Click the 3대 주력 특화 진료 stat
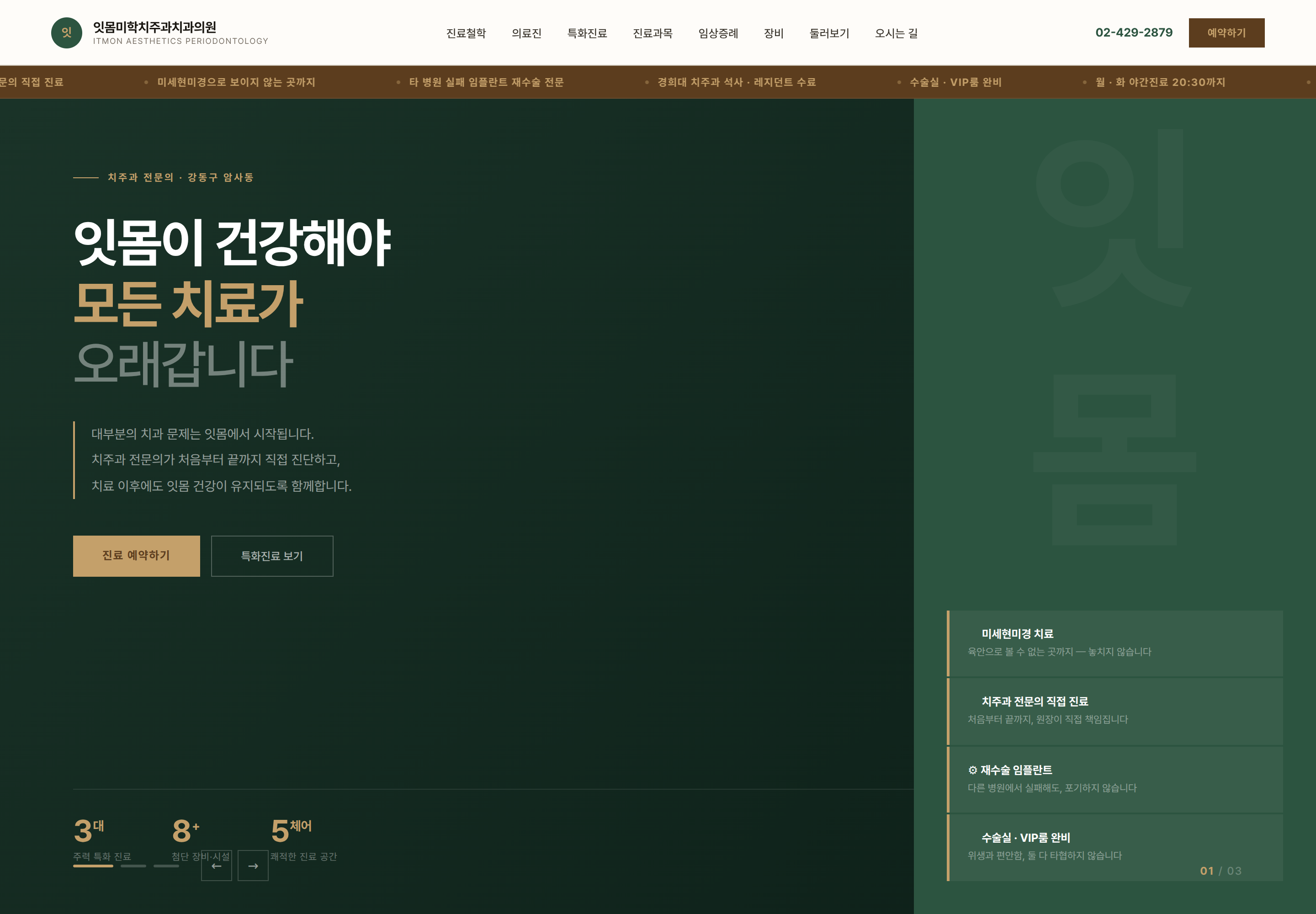The width and height of the screenshot is (1316, 914). coord(102,839)
